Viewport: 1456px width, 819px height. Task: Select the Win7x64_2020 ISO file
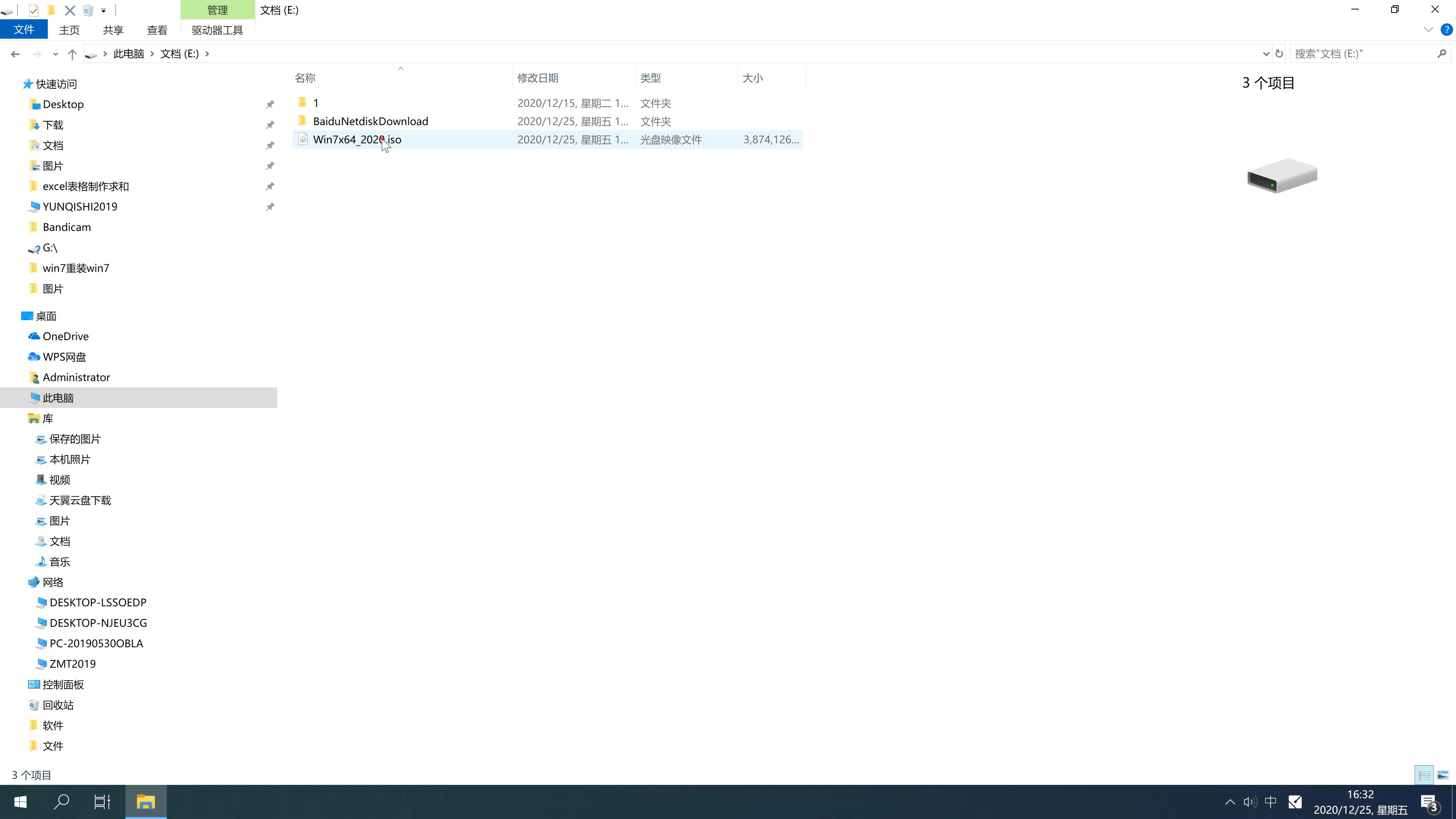click(357, 139)
